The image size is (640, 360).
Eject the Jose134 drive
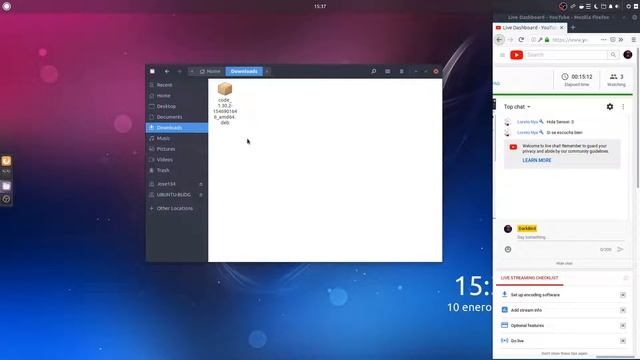pos(201,184)
